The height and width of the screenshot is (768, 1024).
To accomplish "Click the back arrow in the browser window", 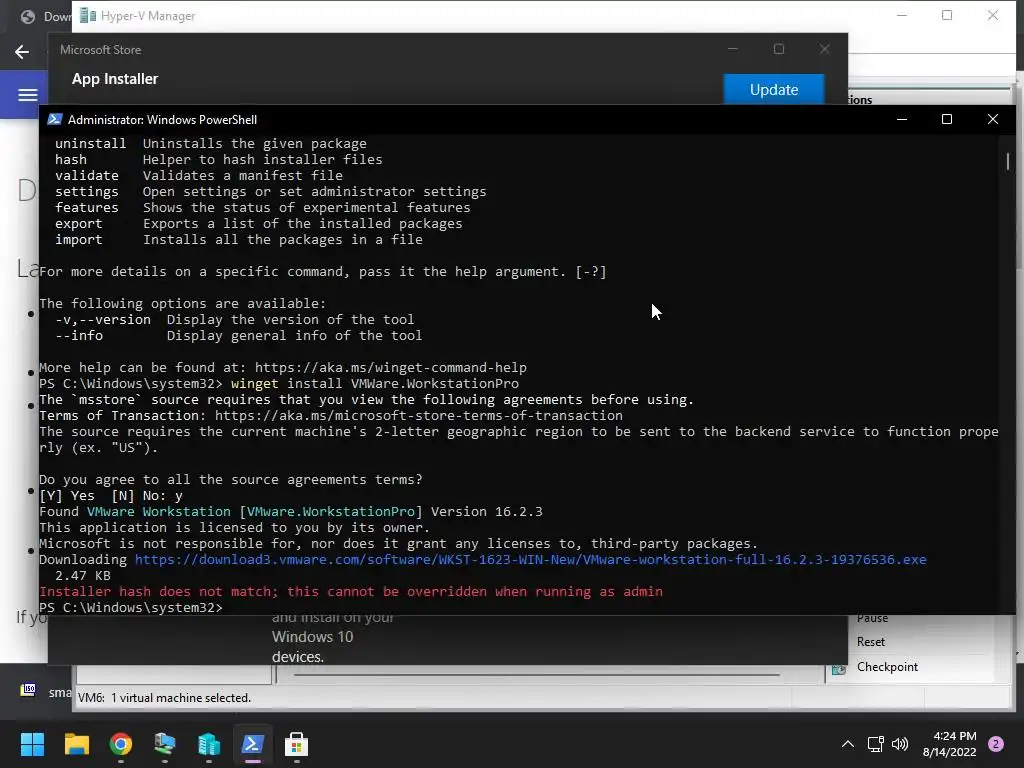I will click(x=22, y=52).
